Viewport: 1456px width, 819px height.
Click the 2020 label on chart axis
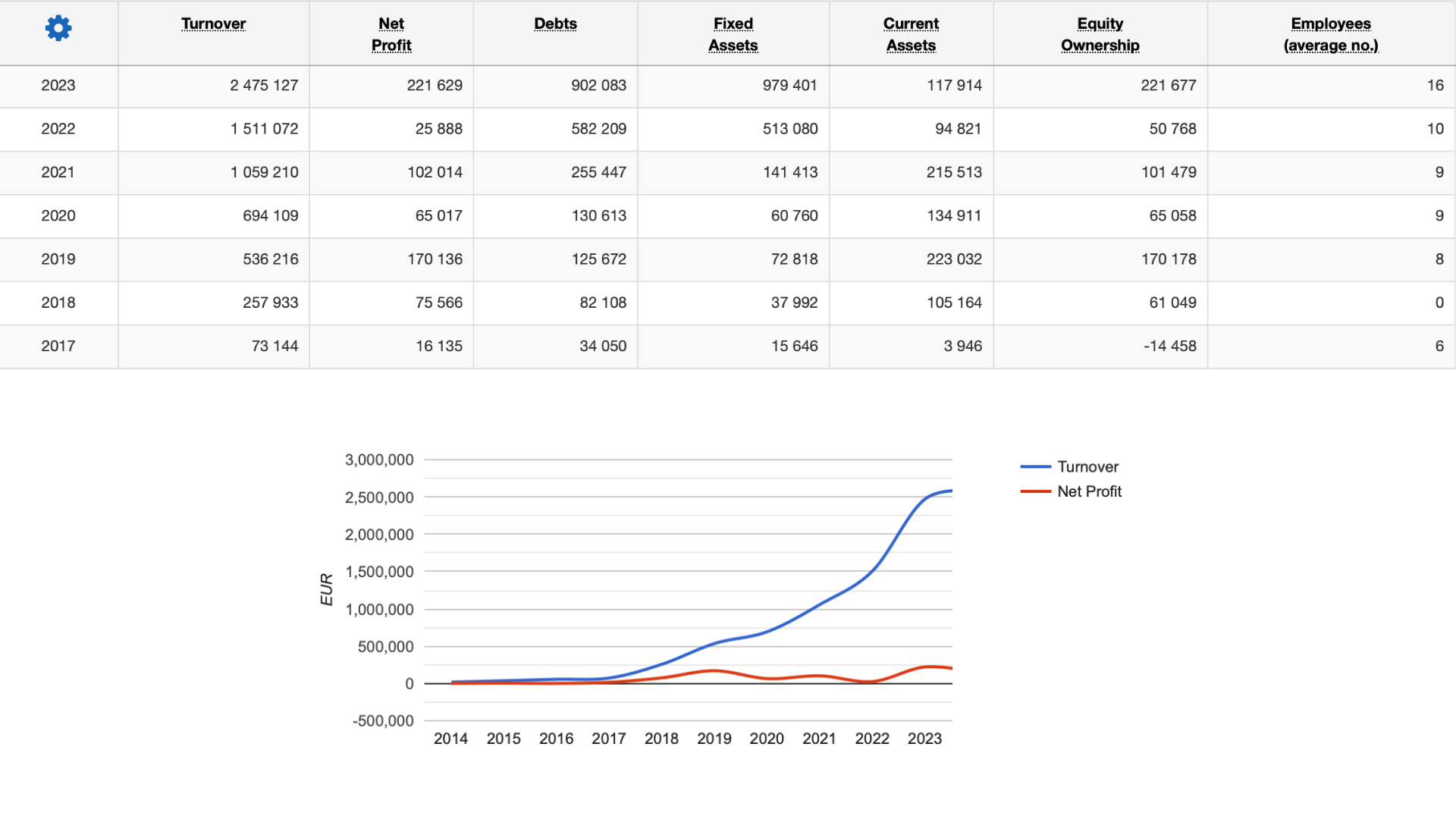(767, 739)
